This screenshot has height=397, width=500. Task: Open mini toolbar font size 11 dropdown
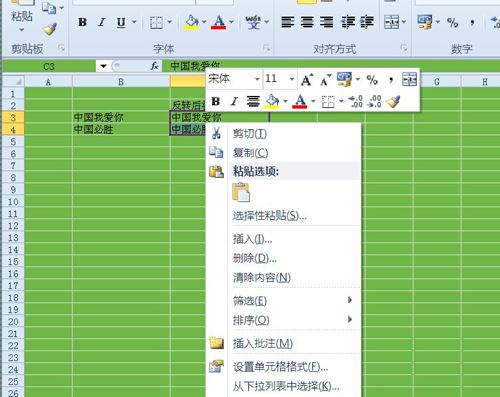click(x=292, y=79)
